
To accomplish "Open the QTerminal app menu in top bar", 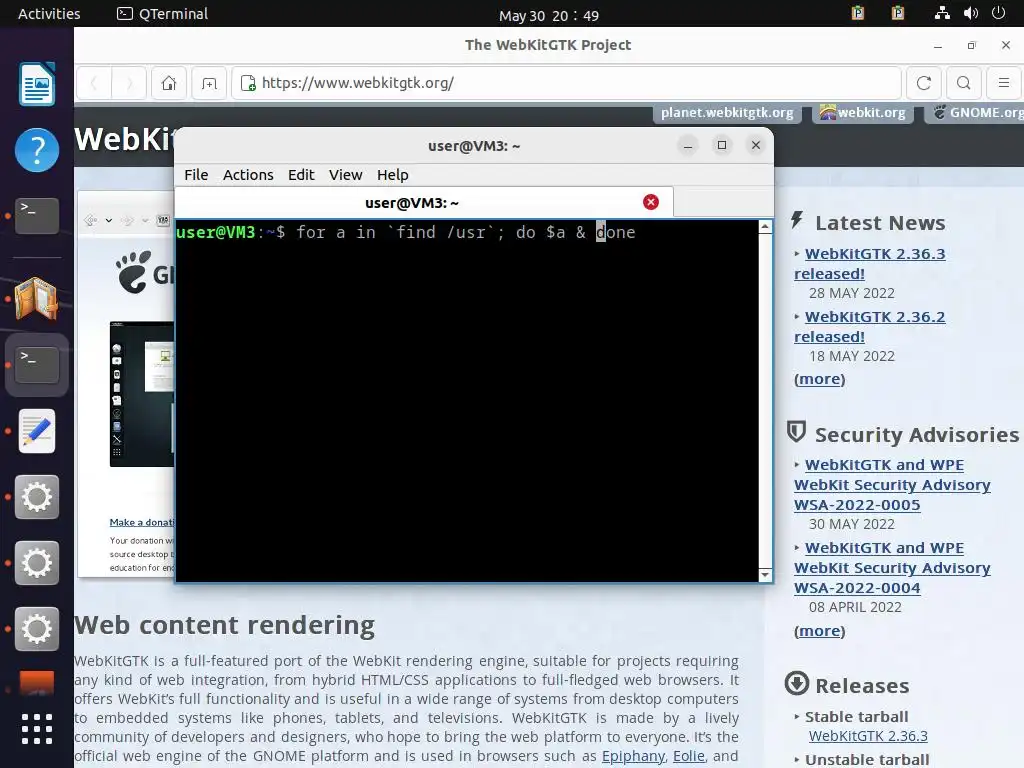I will pos(163,14).
